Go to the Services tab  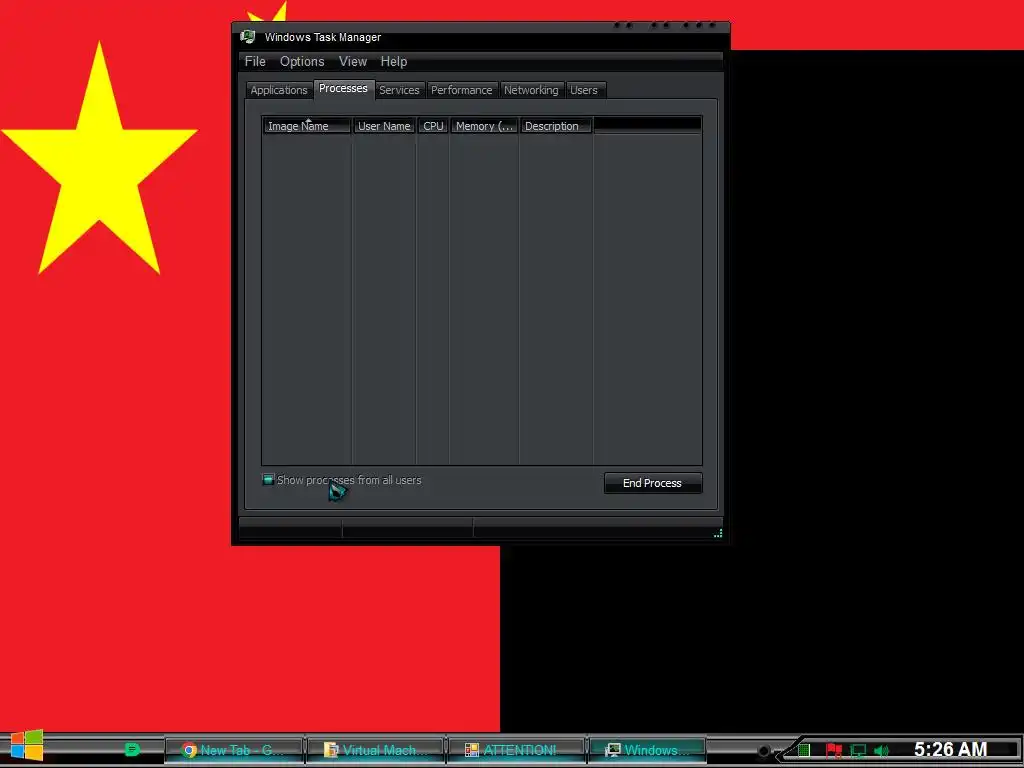(399, 90)
